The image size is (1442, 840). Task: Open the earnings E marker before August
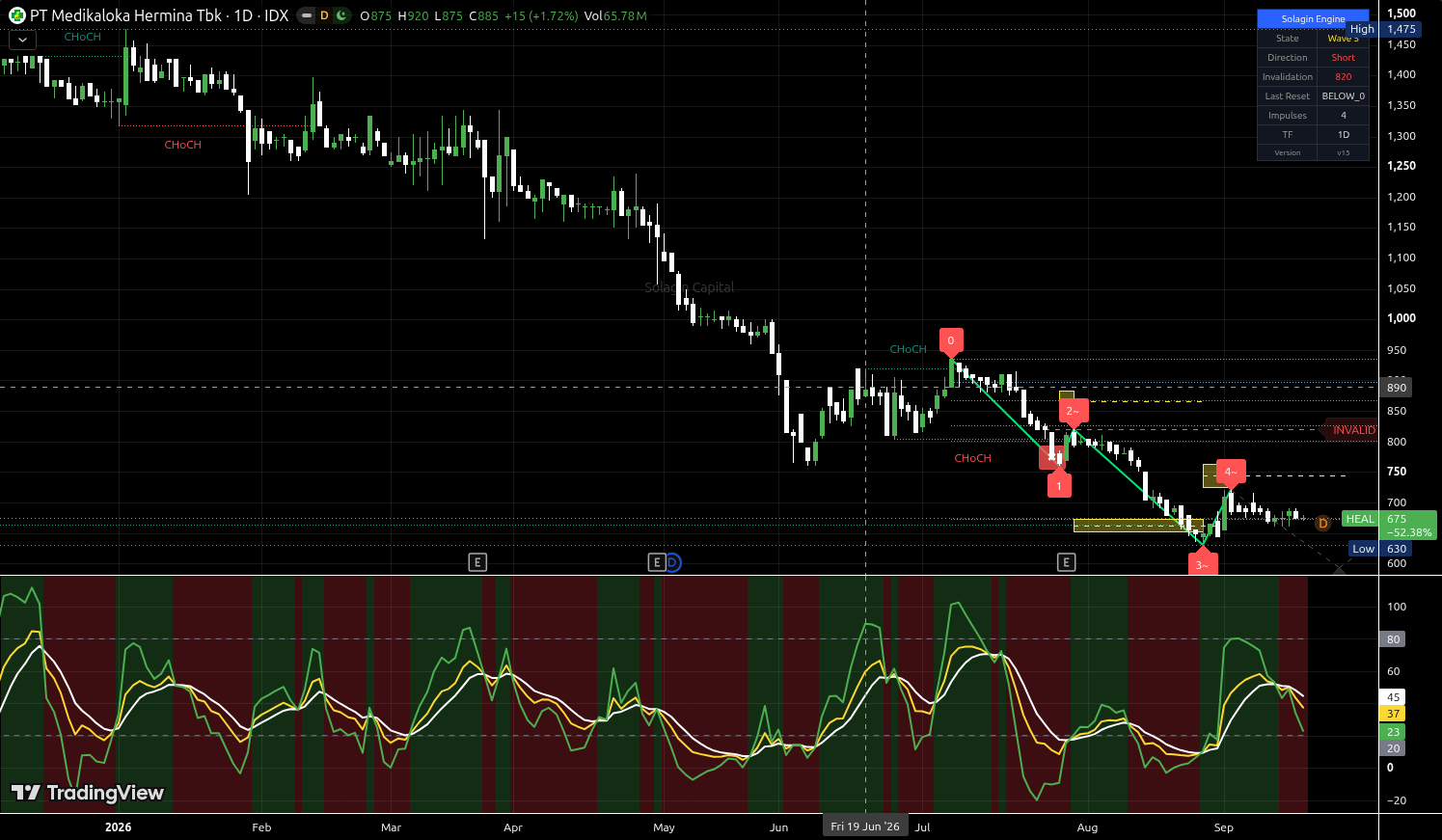[1066, 562]
